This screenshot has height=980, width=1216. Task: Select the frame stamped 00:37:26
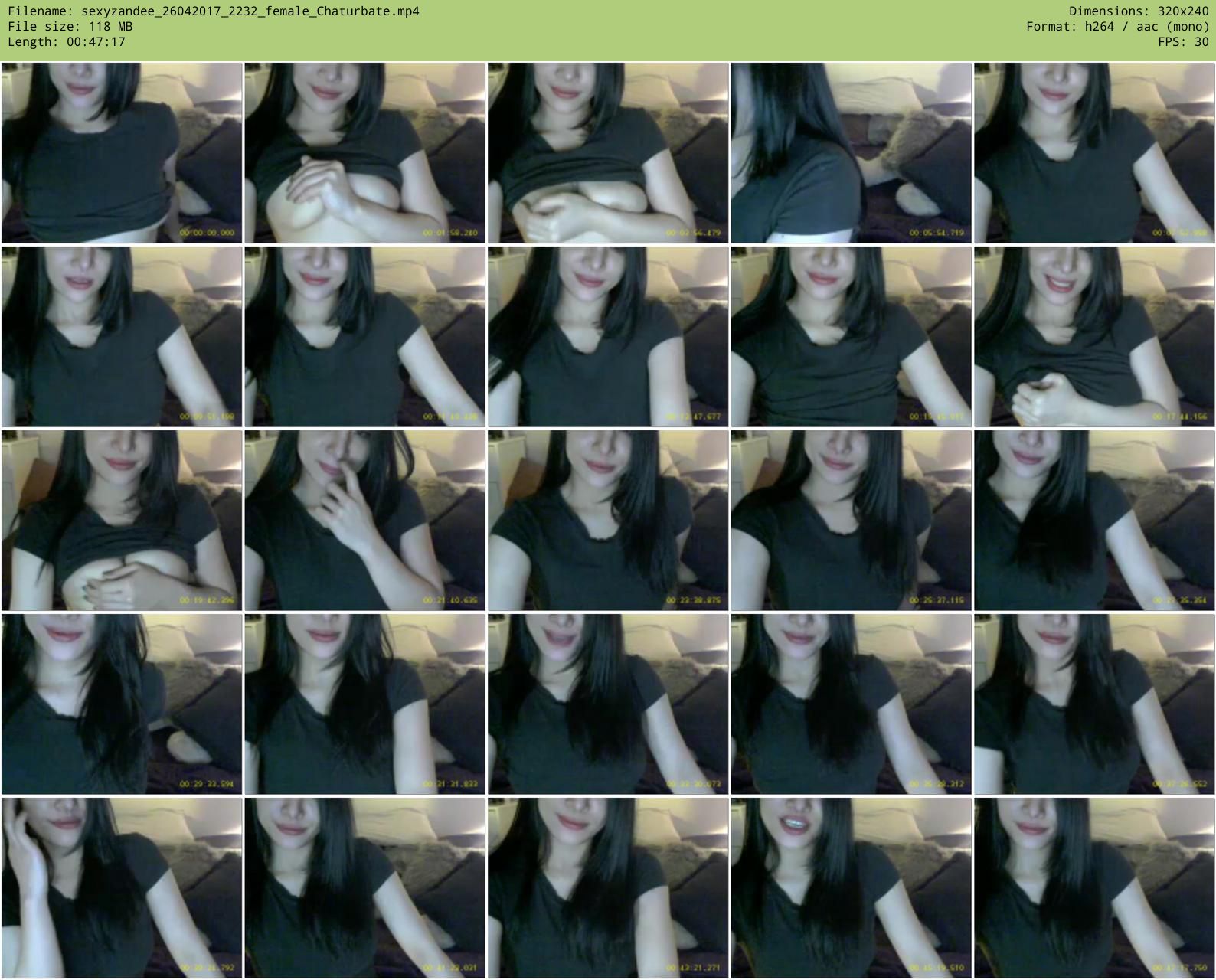[1094, 704]
